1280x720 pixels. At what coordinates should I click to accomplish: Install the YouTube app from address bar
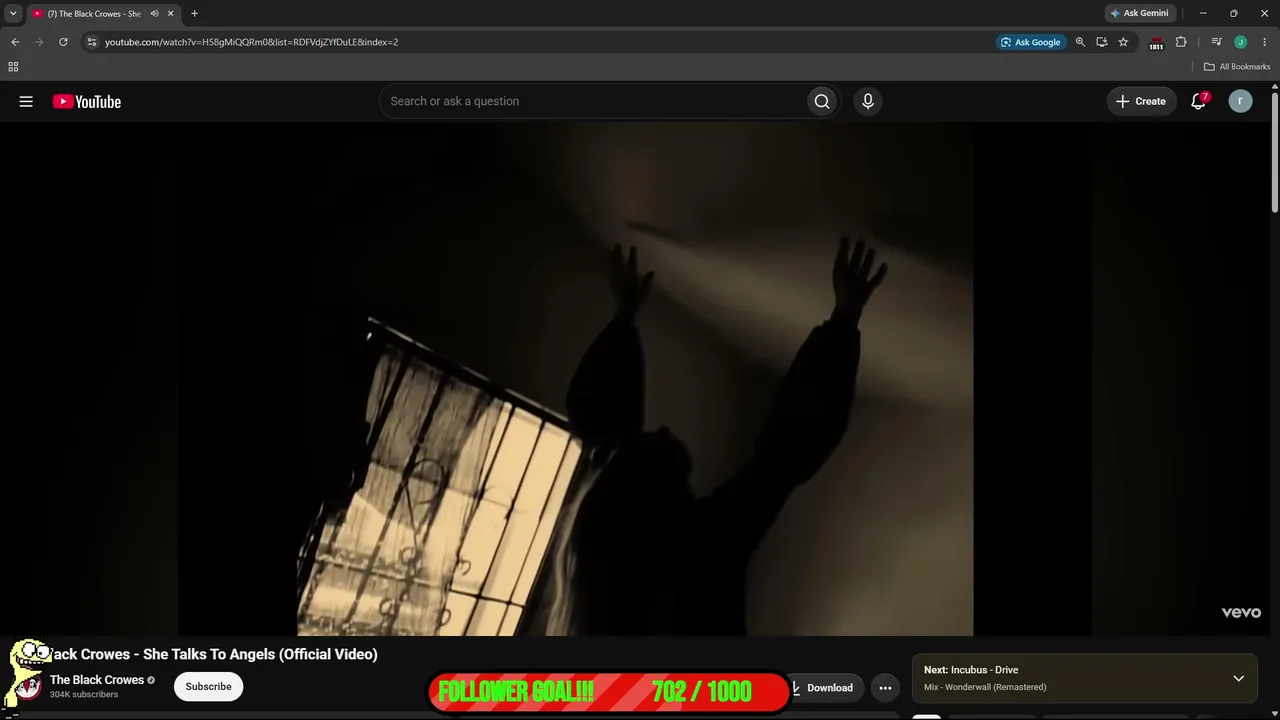(1102, 42)
